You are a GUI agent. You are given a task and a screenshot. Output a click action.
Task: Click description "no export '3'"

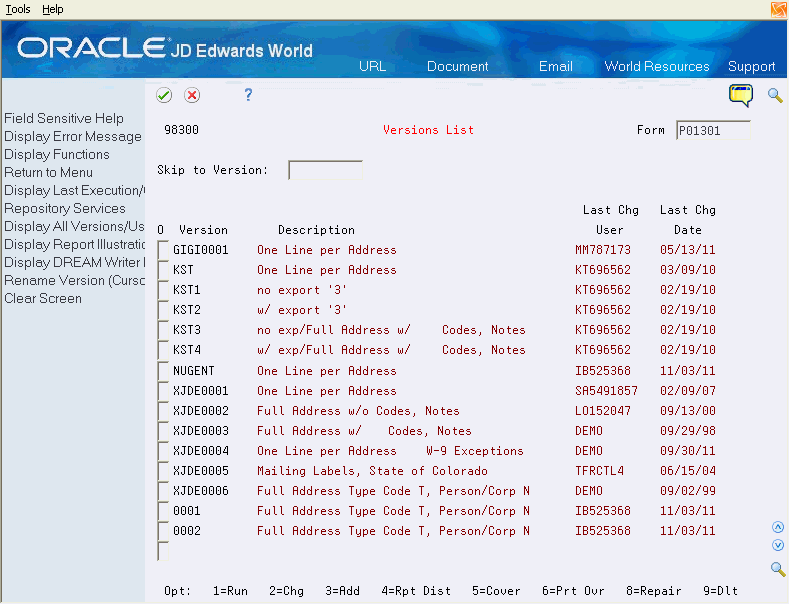click(x=302, y=290)
